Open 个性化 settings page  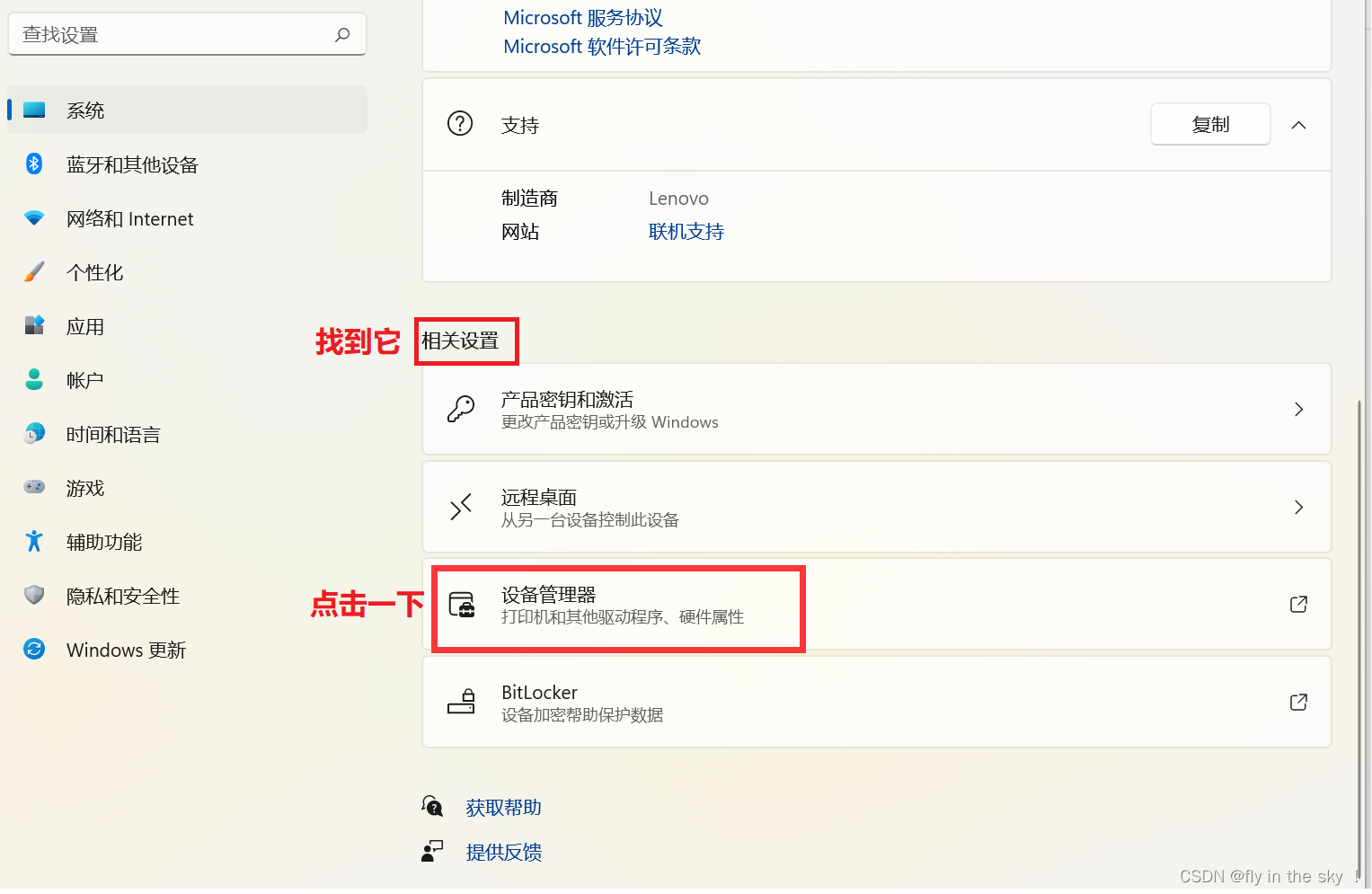tap(187, 272)
